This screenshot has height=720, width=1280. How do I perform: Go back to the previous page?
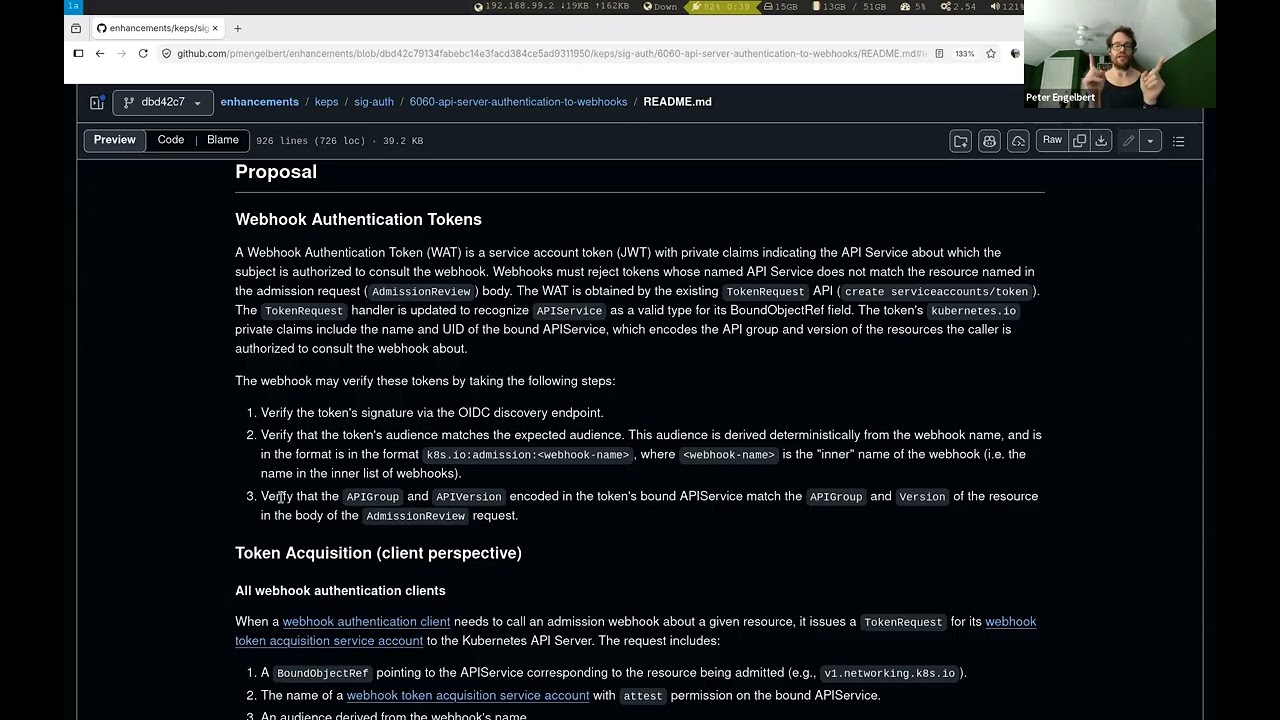click(x=99, y=53)
